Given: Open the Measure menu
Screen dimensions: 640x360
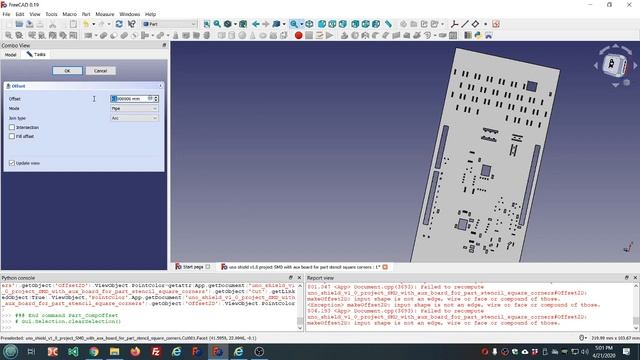Looking at the screenshot, I should 104,14.
